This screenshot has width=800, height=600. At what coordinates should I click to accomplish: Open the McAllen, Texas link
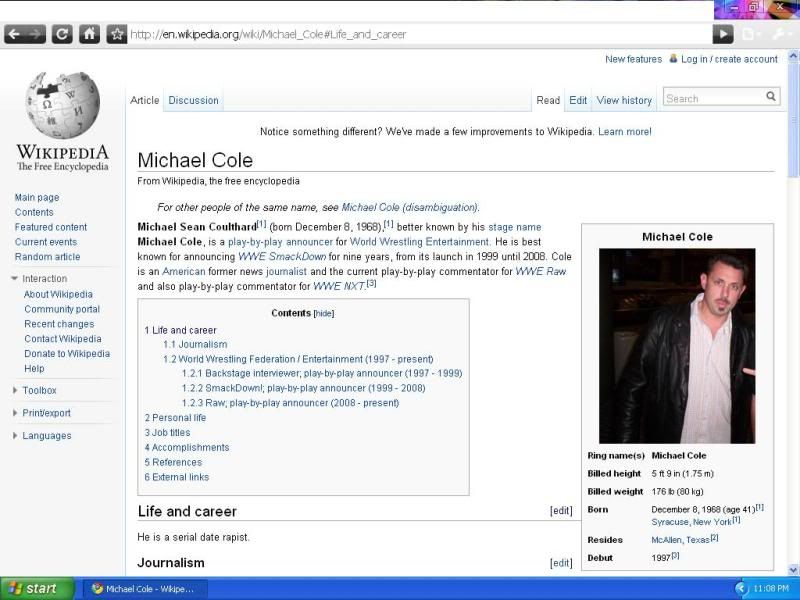click(x=680, y=540)
